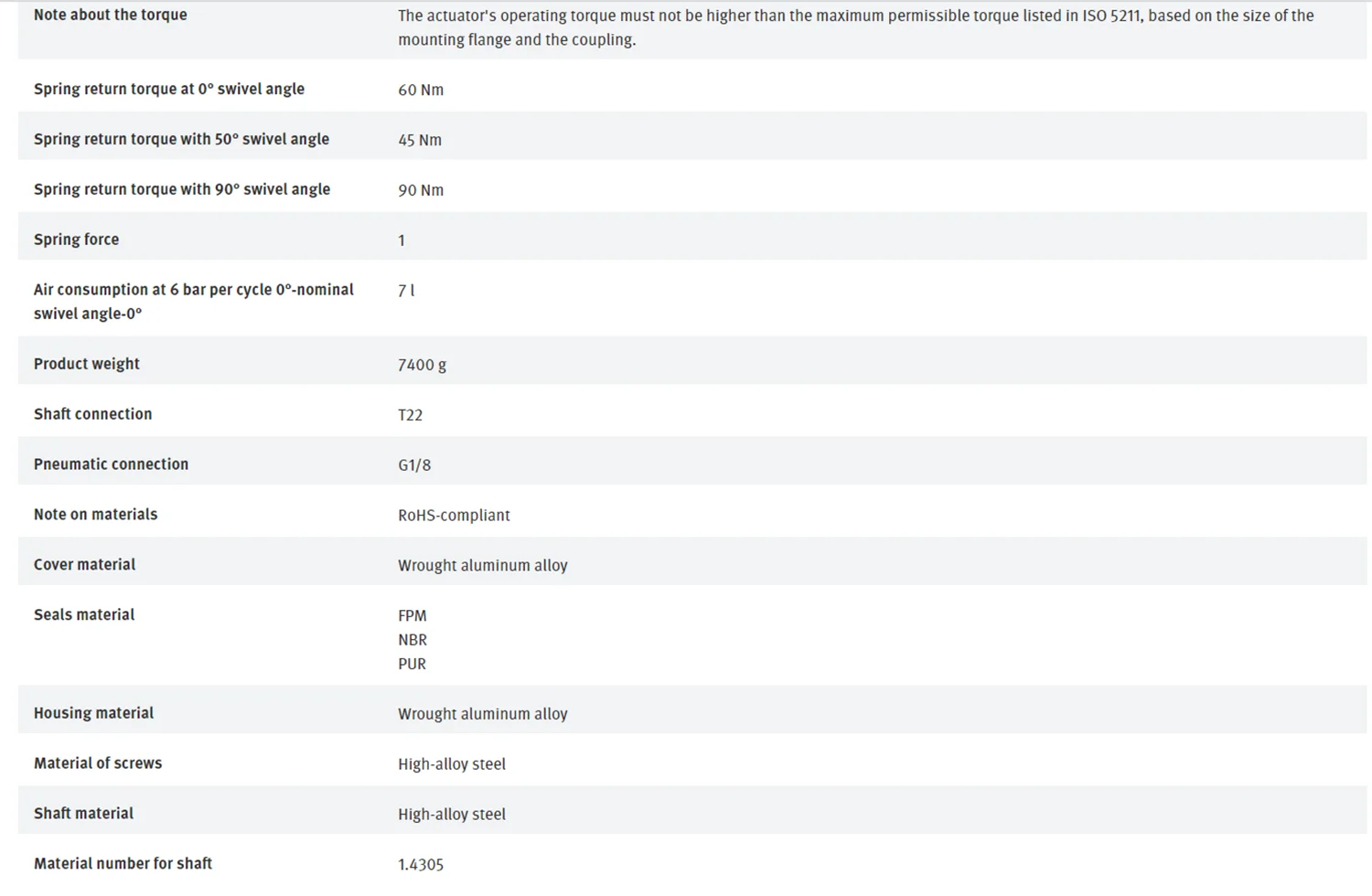Click the 'Housing material' row label
The image size is (1372, 896).
[93, 713]
